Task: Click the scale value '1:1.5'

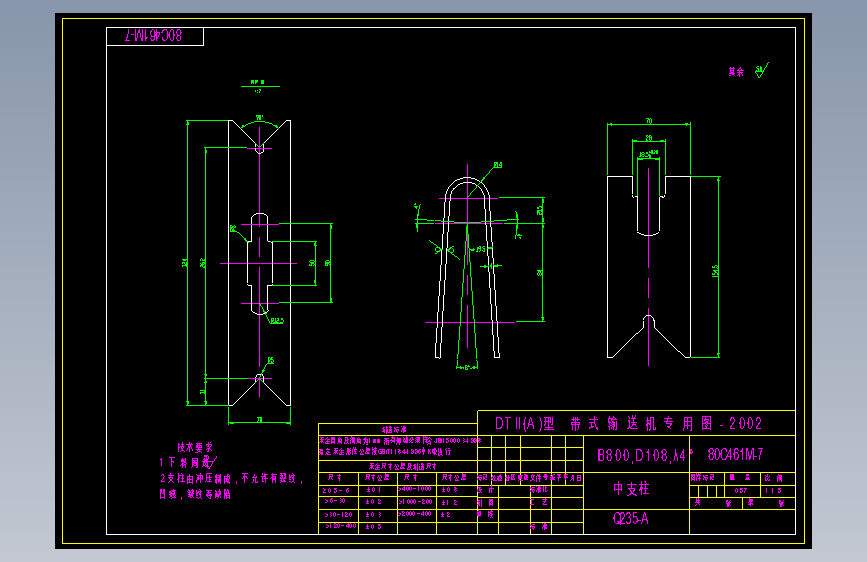Action: coord(774,491)
